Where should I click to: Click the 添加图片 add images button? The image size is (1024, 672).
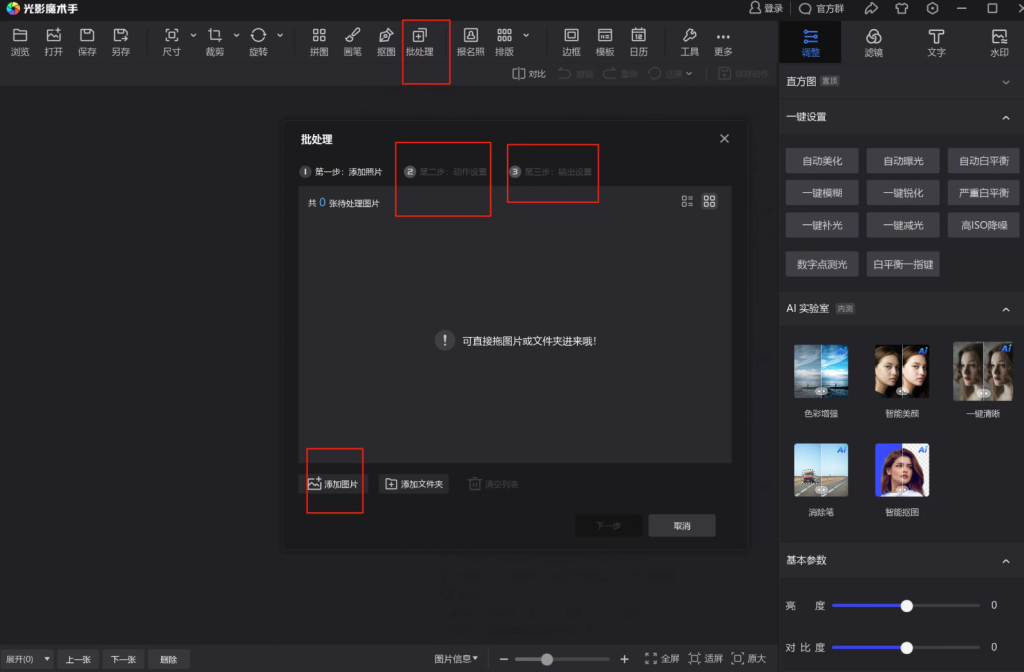pos(334,482)
